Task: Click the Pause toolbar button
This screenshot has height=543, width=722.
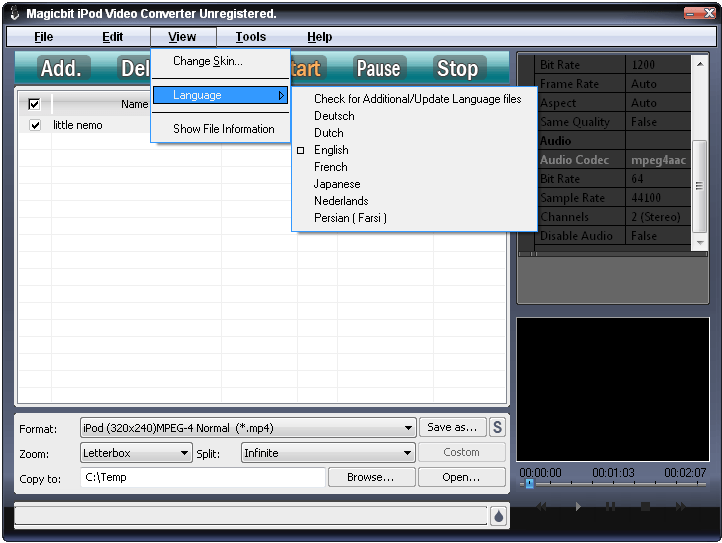Action: [378, 68]
